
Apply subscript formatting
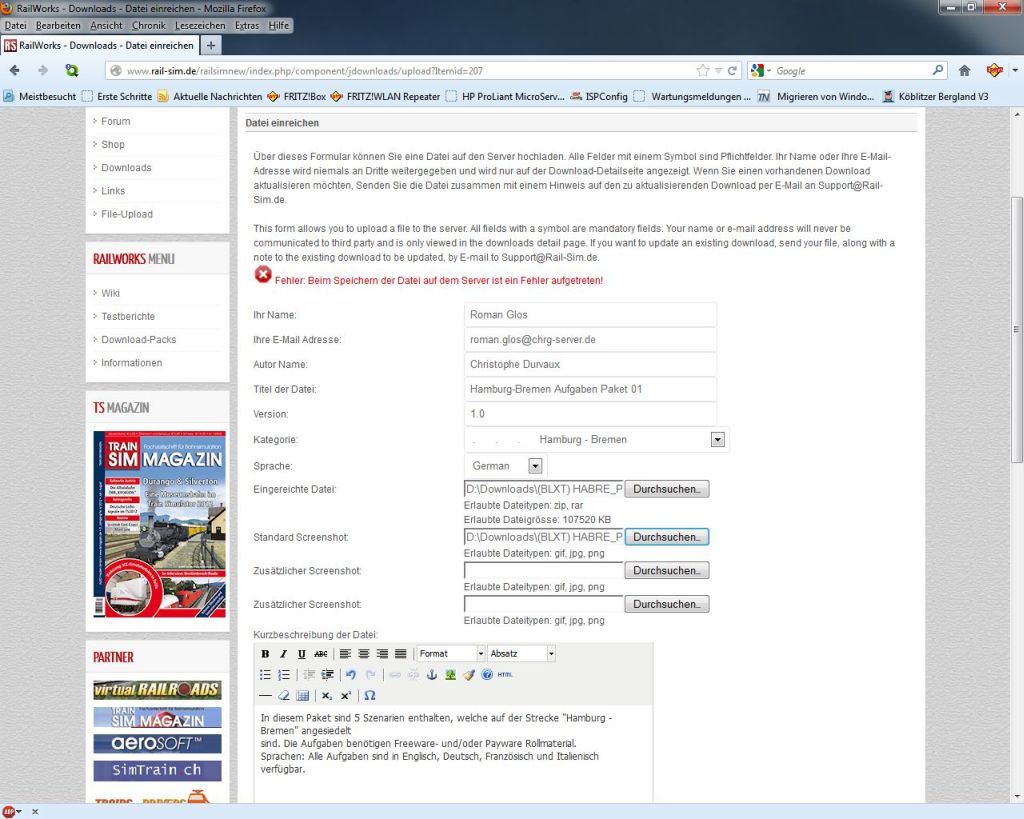pos(327,696)
